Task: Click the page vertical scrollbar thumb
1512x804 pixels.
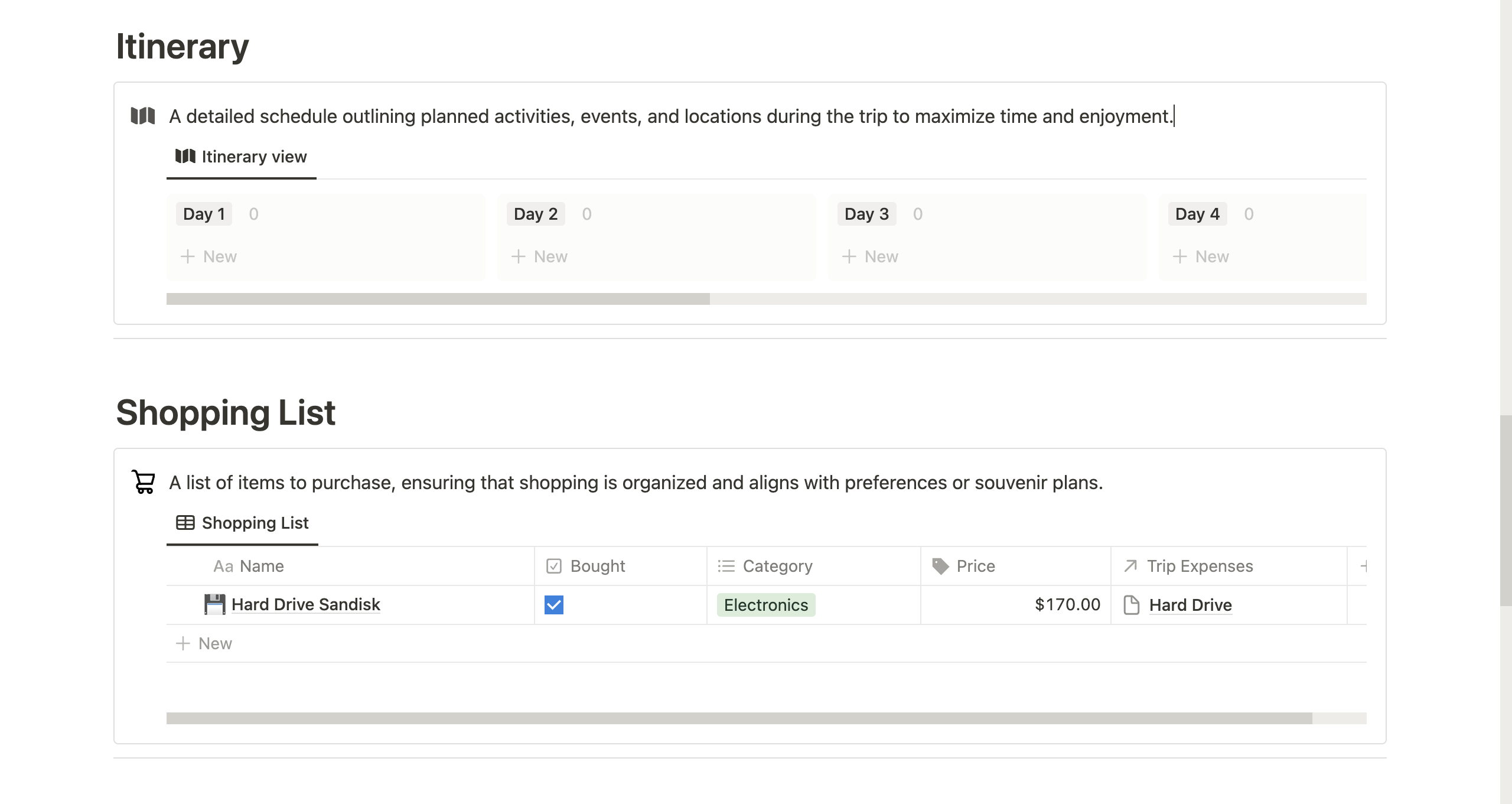Action: pos(1506,511)
